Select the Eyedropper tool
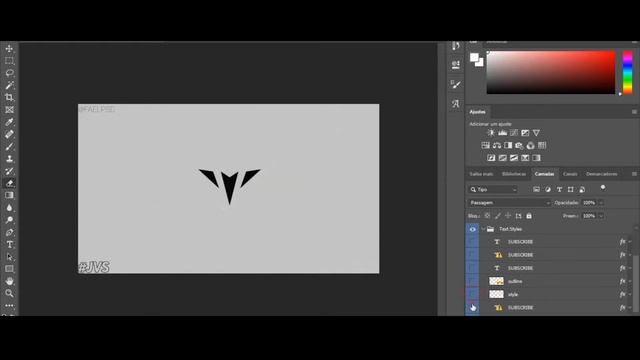Screen dimensions: 640x360 point(9,122)
